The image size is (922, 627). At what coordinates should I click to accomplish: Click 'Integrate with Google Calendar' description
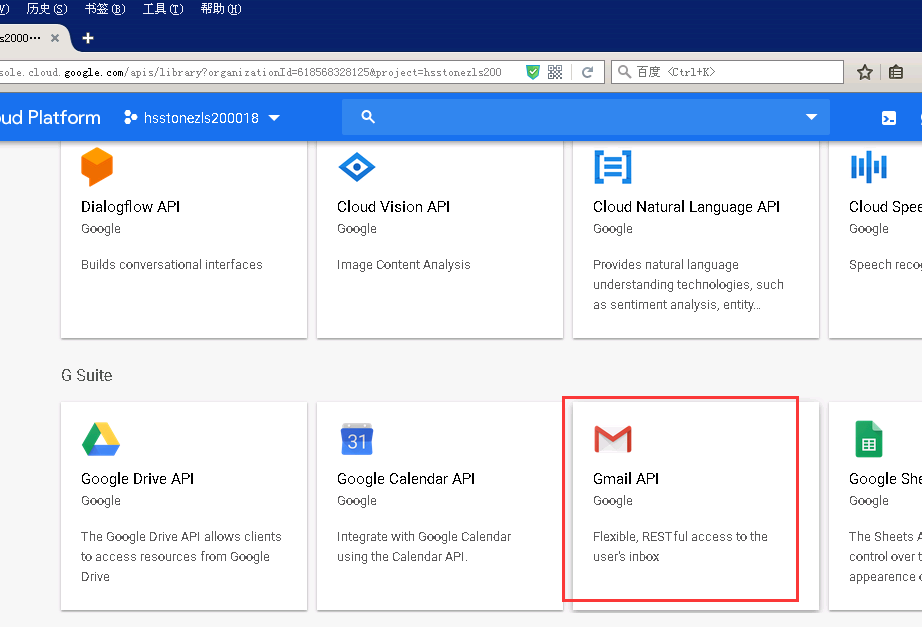424,546
